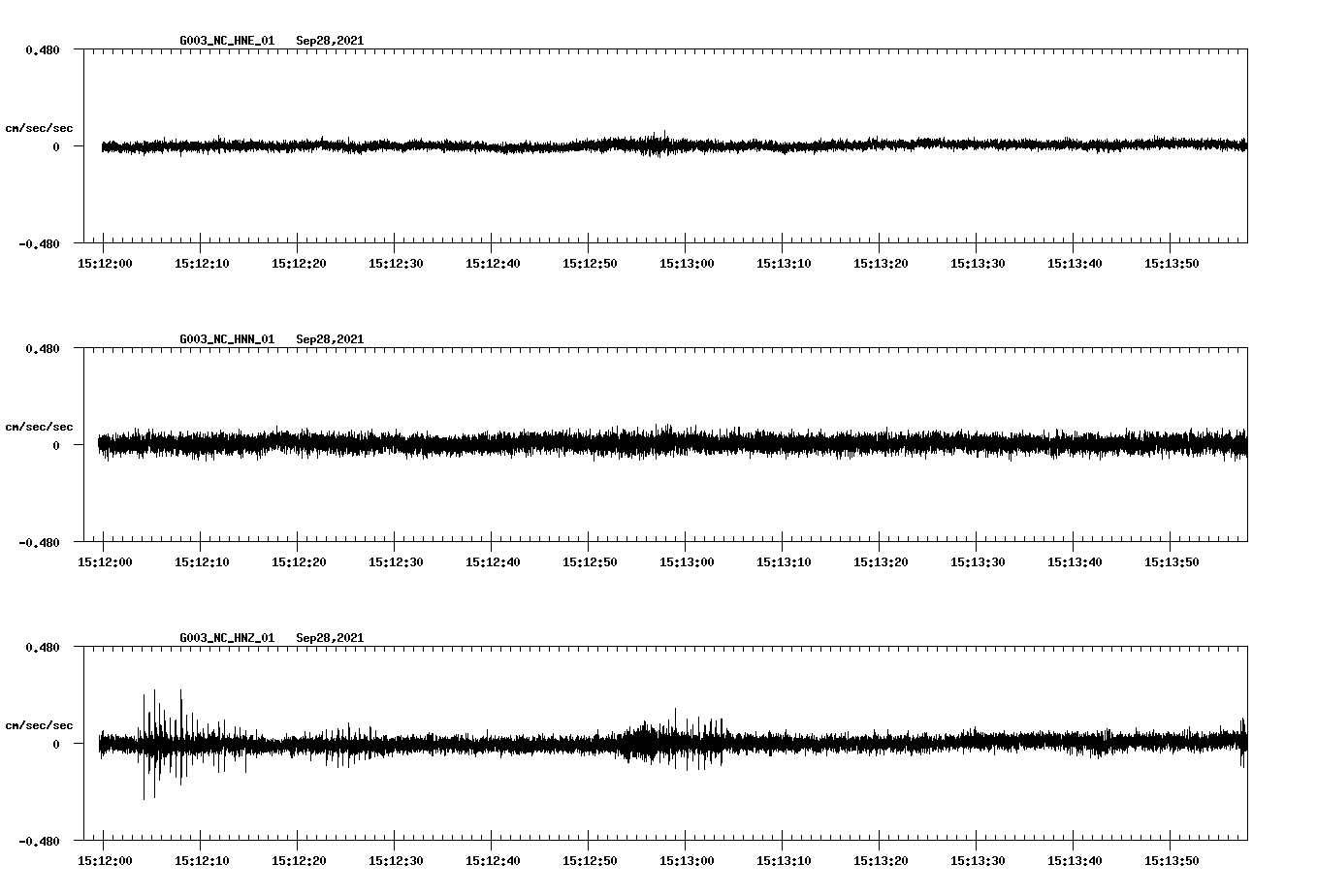Select the Sep28,2021 date on HNE plot
This screenshot has width=1317, height=896.
[330, 41]
